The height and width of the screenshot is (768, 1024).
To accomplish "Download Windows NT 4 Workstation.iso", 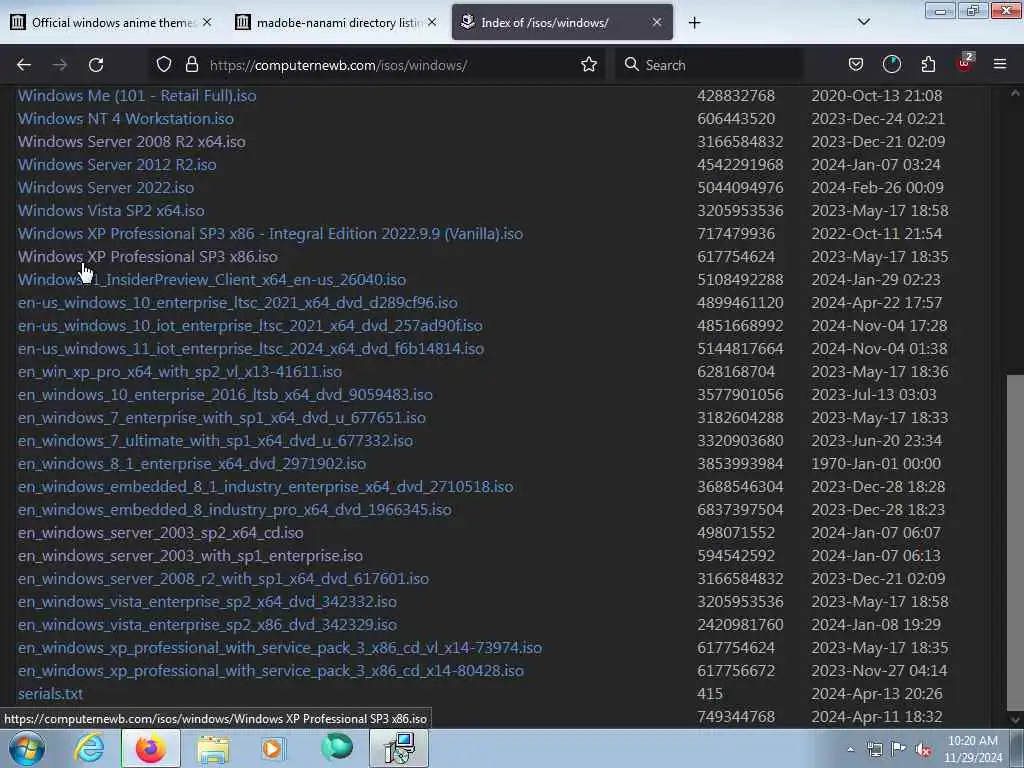I will (x=125, y=118).
